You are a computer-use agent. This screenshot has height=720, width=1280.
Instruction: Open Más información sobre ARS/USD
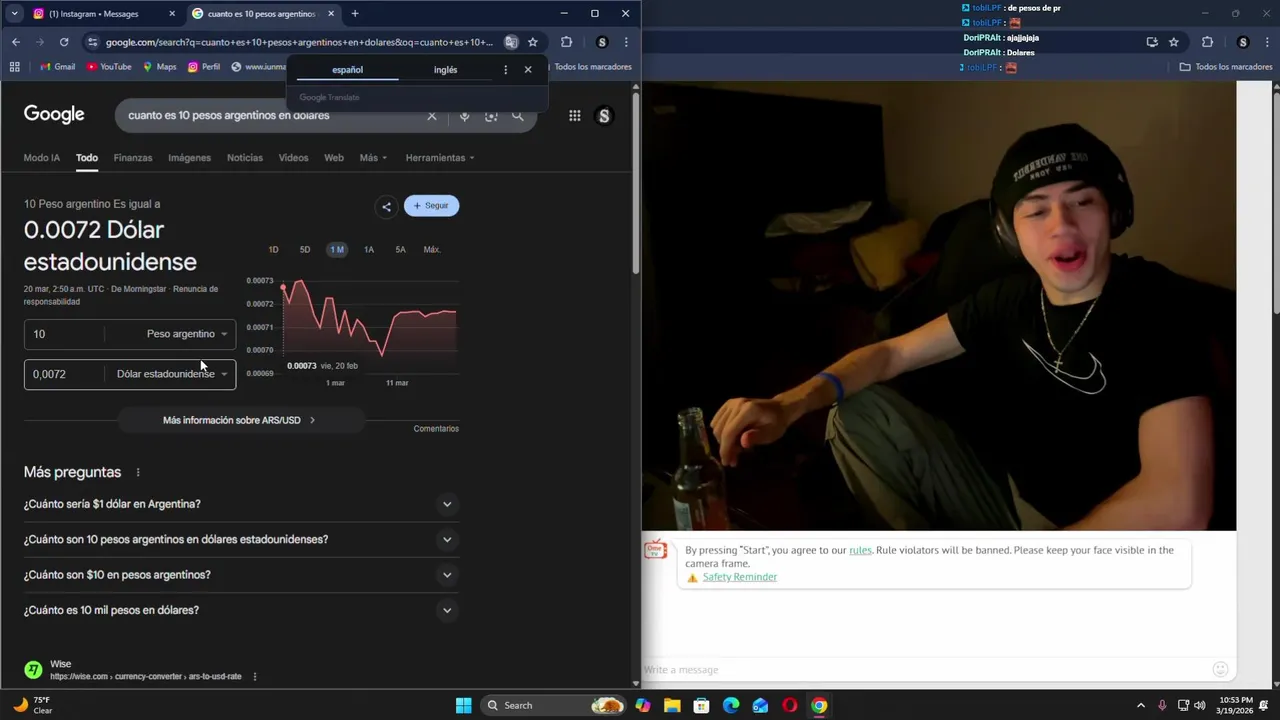point(239,420)
